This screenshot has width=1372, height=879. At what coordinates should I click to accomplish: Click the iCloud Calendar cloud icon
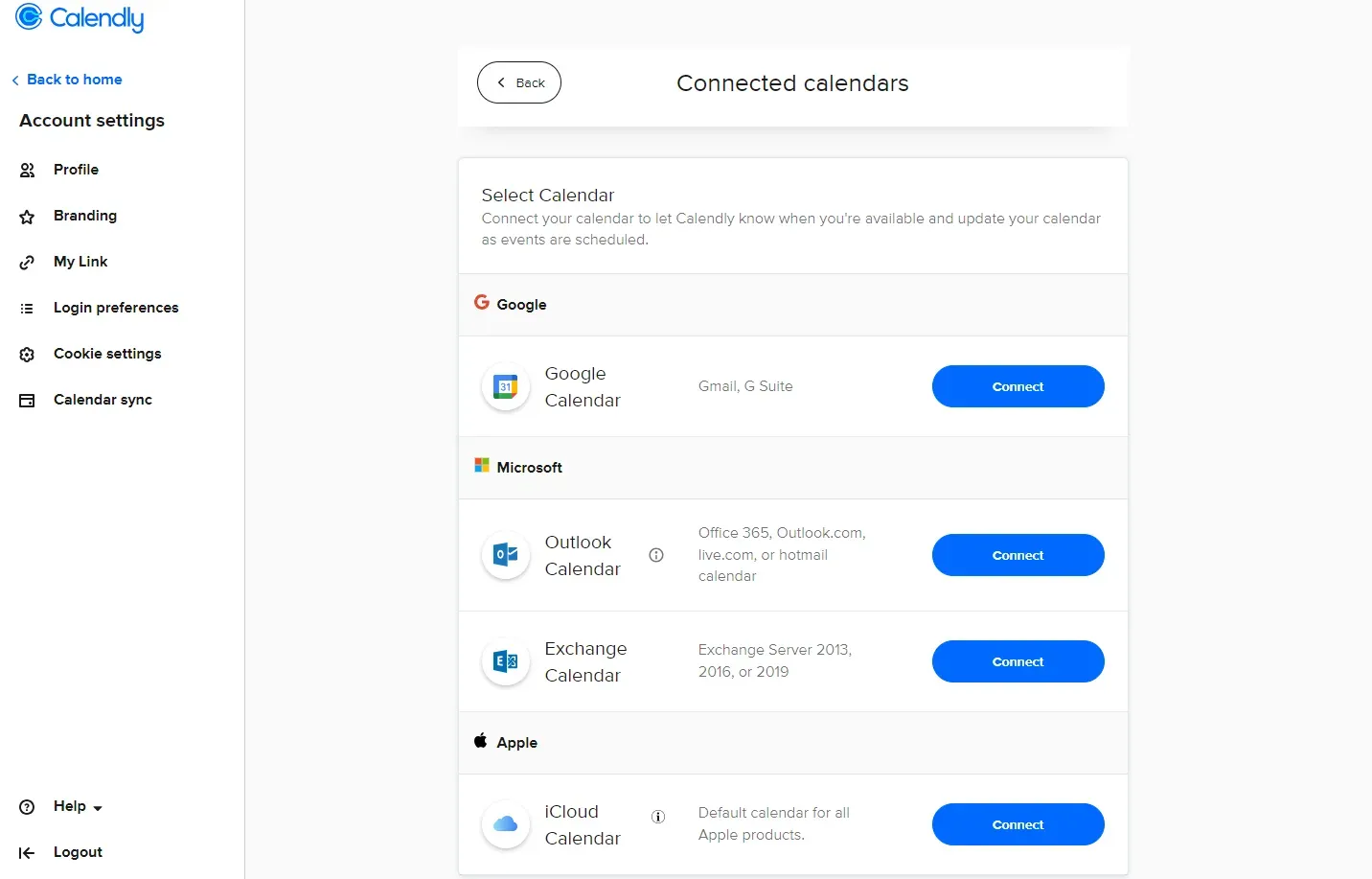[x=505, y=824]
